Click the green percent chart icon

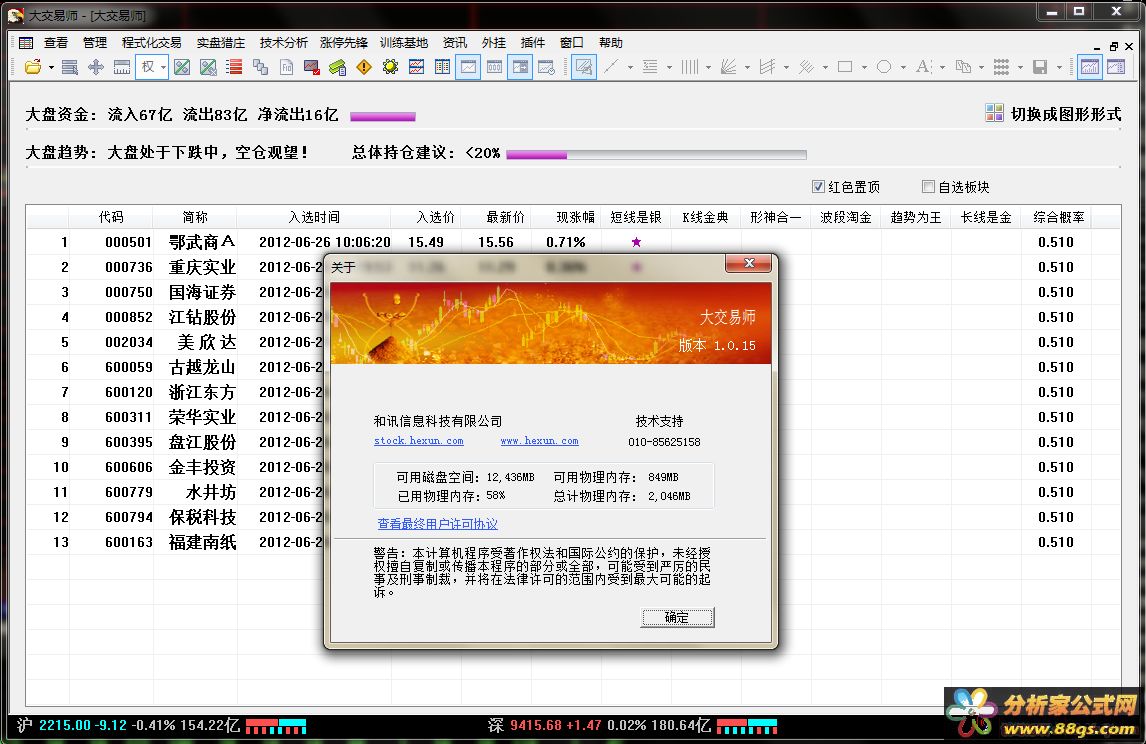pyautogui.click(x=182, y=67)
